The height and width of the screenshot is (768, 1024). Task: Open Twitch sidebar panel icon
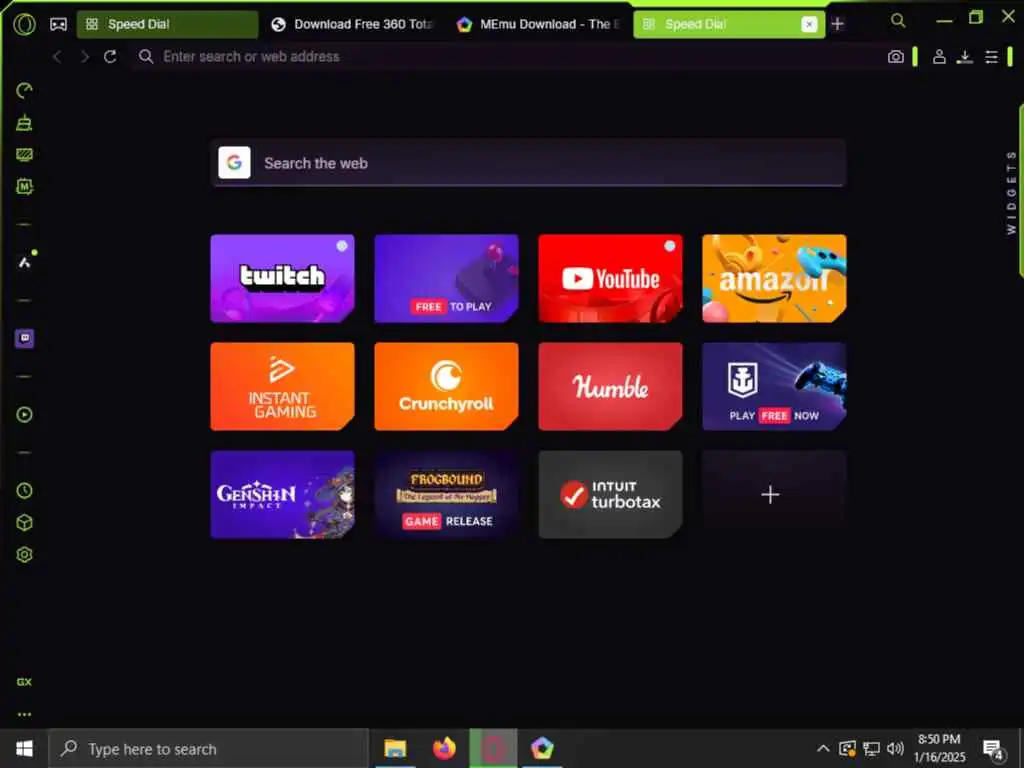(24, 338)
